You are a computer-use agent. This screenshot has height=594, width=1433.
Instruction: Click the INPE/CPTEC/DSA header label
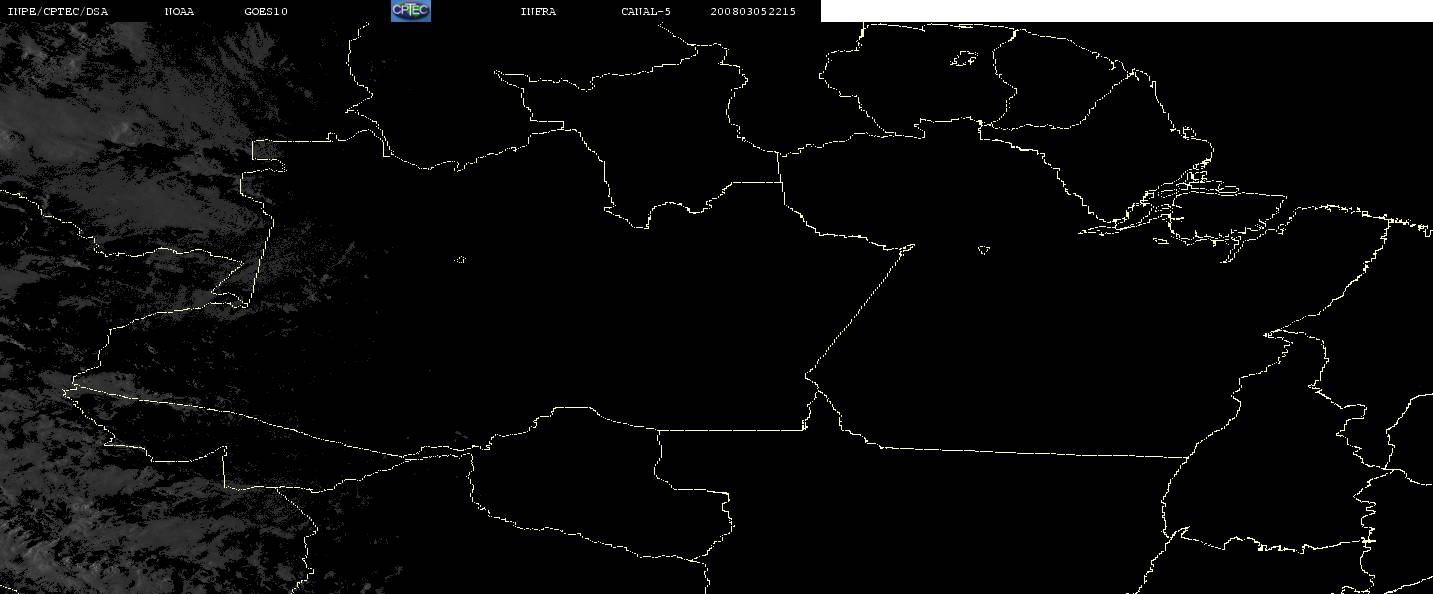tap(58, 11)
